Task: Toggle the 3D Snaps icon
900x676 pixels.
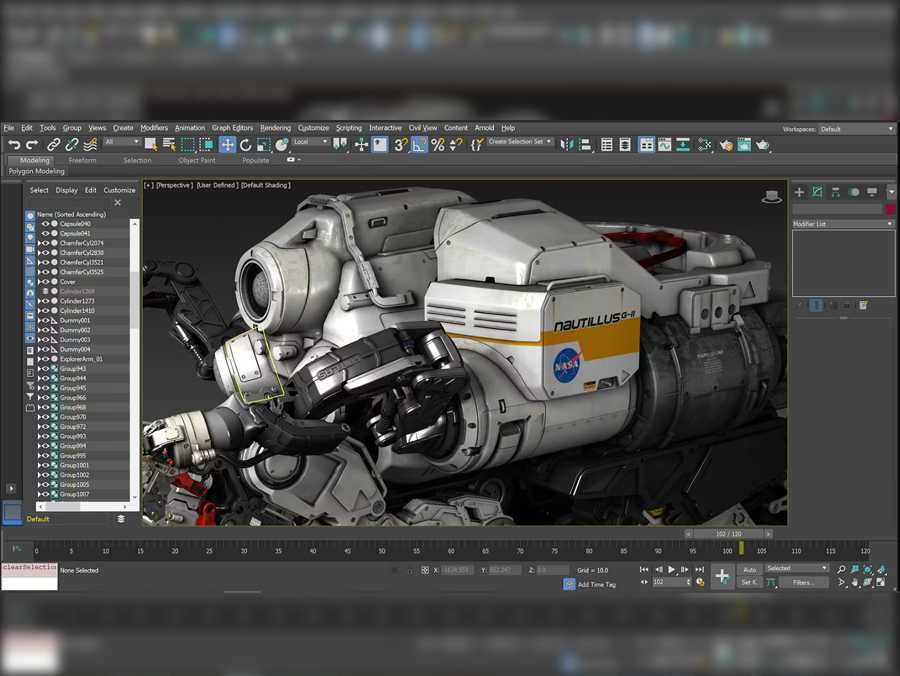Action: (x=401, y=145)
